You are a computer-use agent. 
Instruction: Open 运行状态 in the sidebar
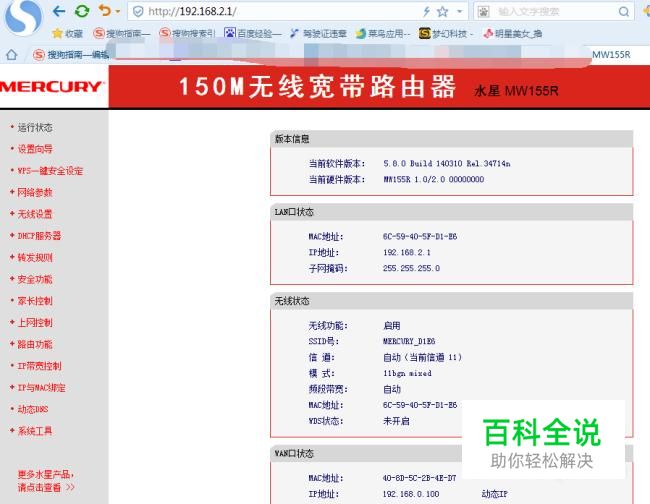35,128
